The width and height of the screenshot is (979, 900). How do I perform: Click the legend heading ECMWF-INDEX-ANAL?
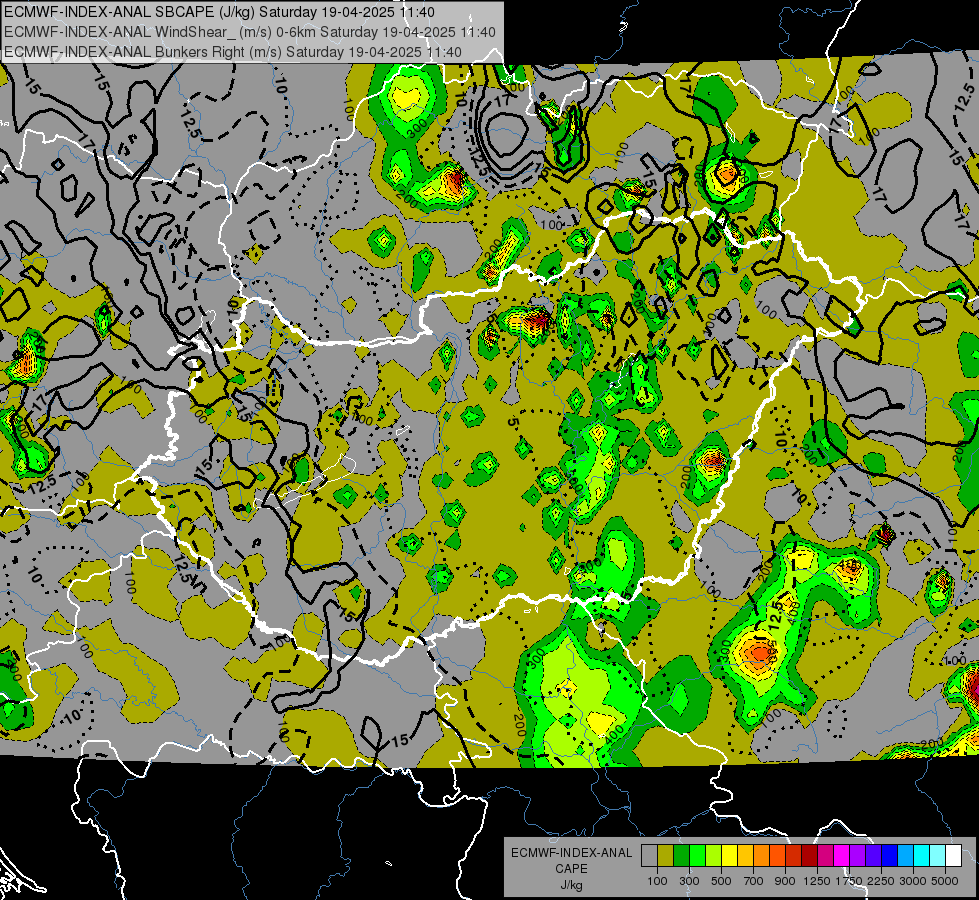571,853
